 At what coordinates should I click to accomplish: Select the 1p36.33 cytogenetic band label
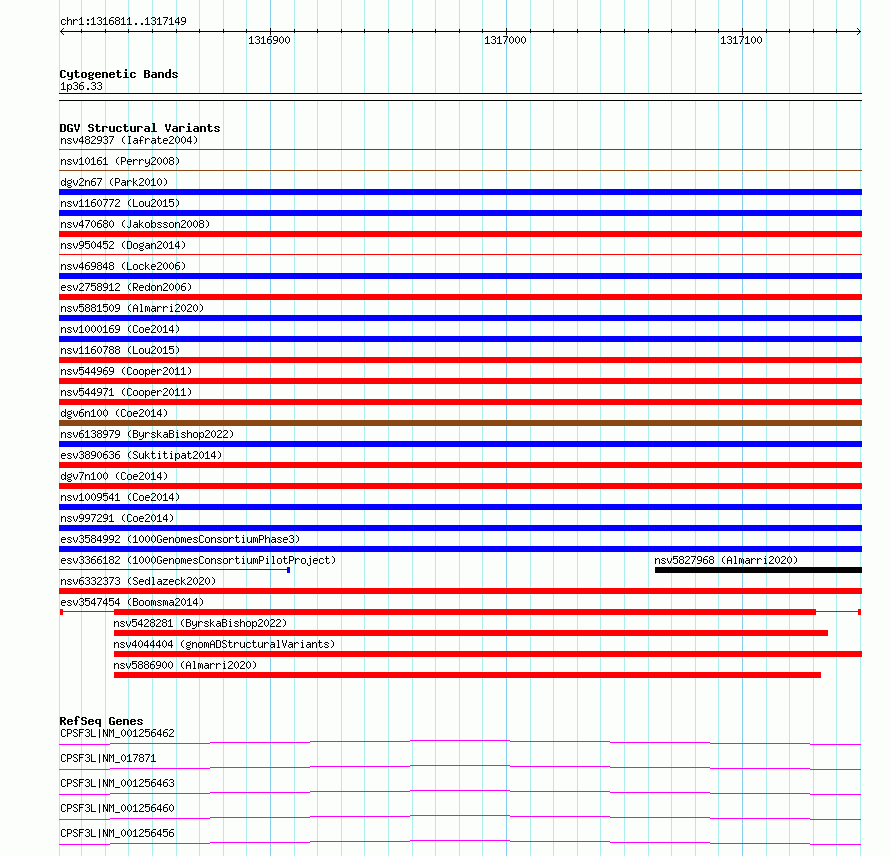pos(81,86)
